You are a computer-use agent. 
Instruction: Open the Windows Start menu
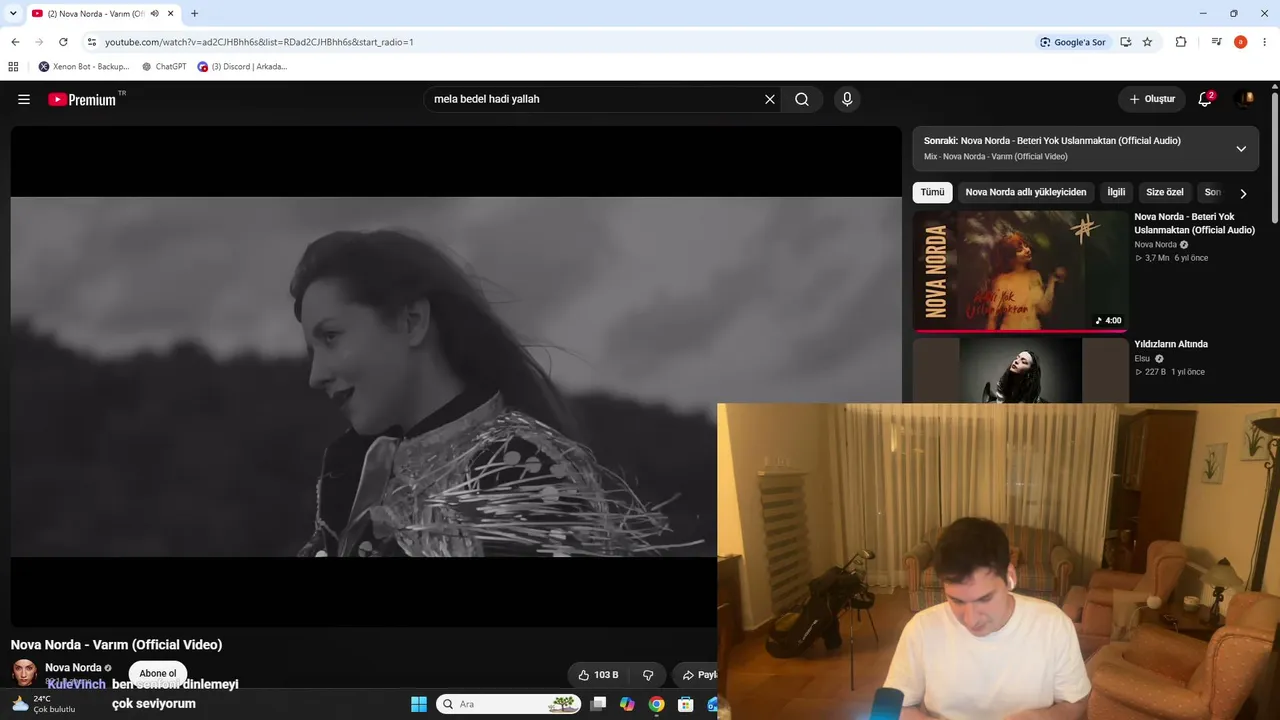[x=419, y=704]
